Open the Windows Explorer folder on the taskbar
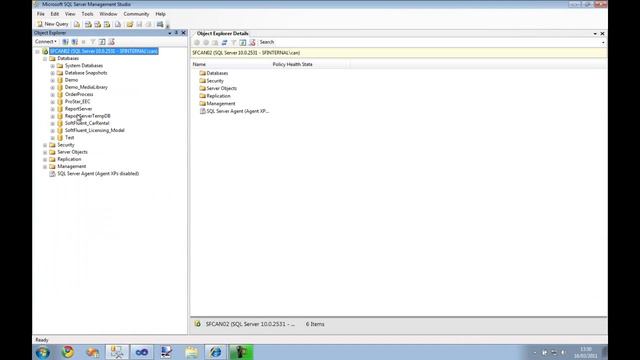The height and width of the screenshot is (360, 640). tap(192, 352)
